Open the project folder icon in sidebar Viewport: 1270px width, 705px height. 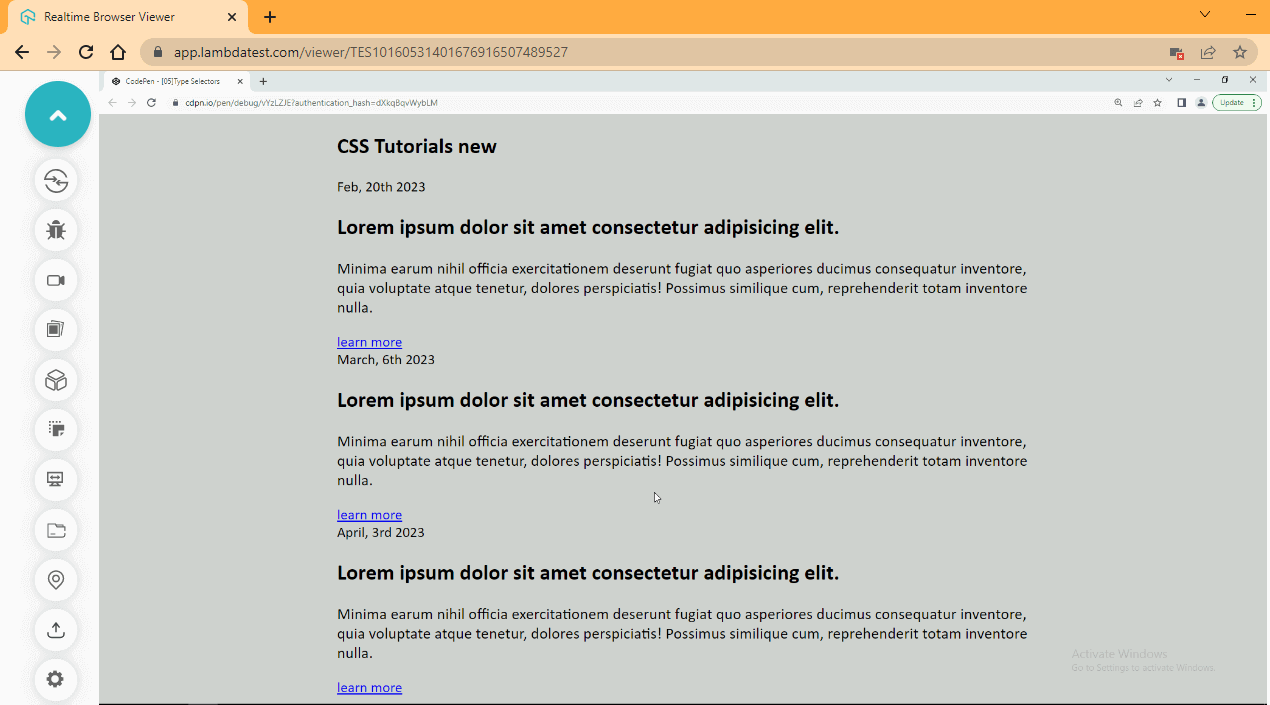pyautogui.click(x=56, y=530)
